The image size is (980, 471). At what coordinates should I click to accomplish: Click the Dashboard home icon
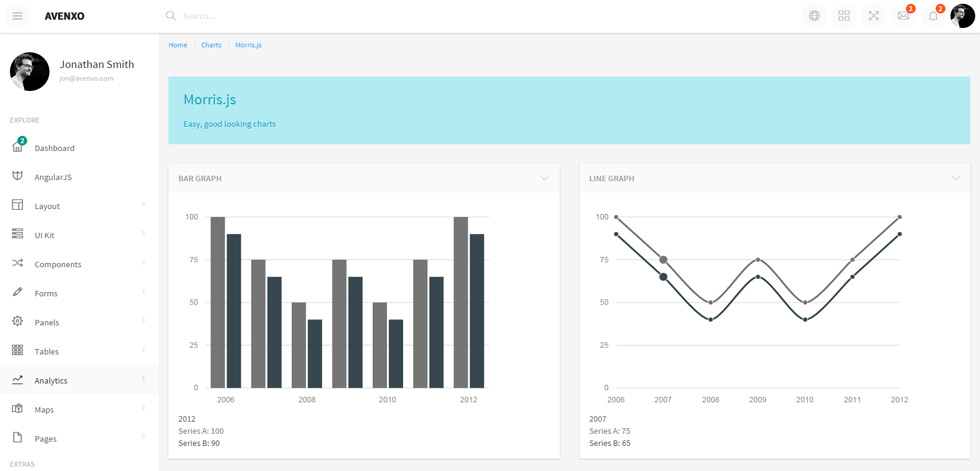(18, 147)
